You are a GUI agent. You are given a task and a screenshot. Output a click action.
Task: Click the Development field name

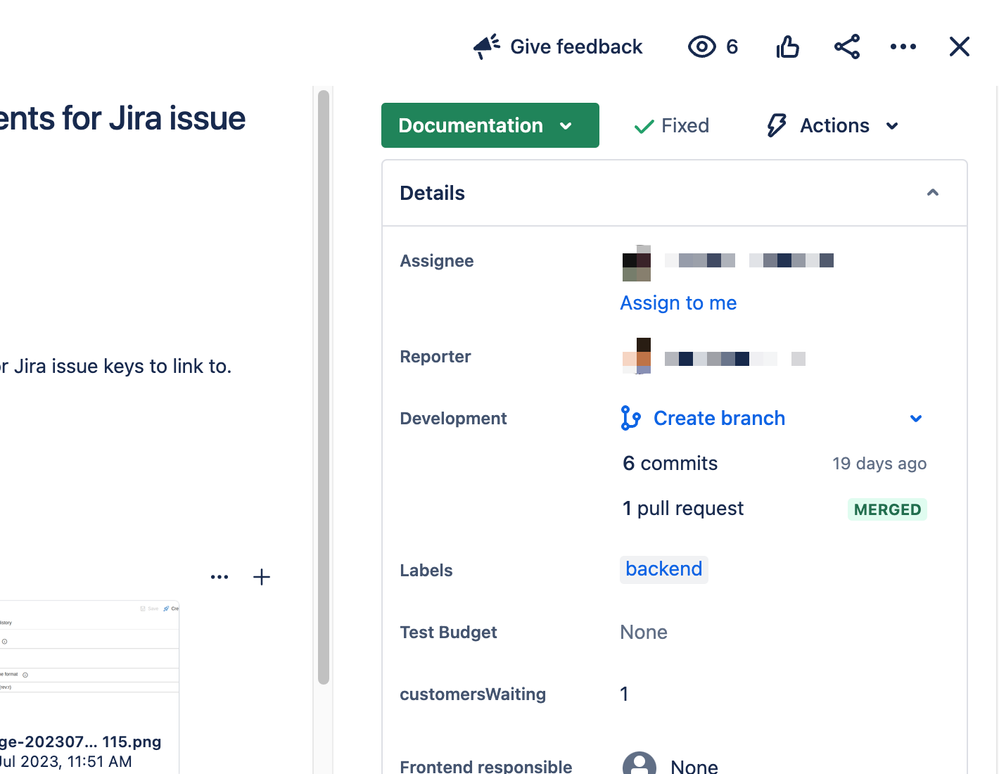tap(453, 419)
